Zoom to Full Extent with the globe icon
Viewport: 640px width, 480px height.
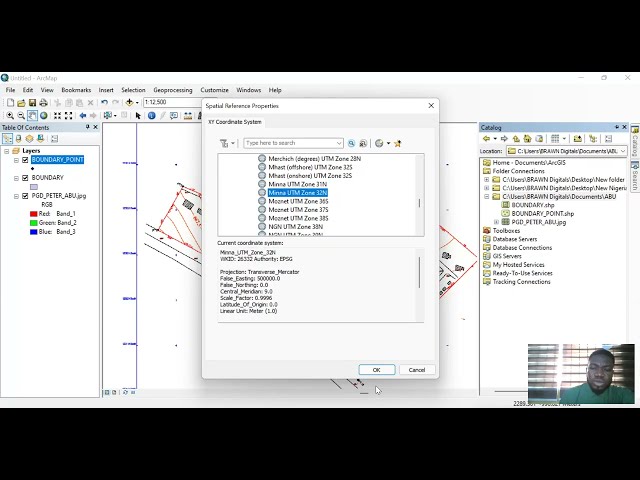tap(44, 116)
